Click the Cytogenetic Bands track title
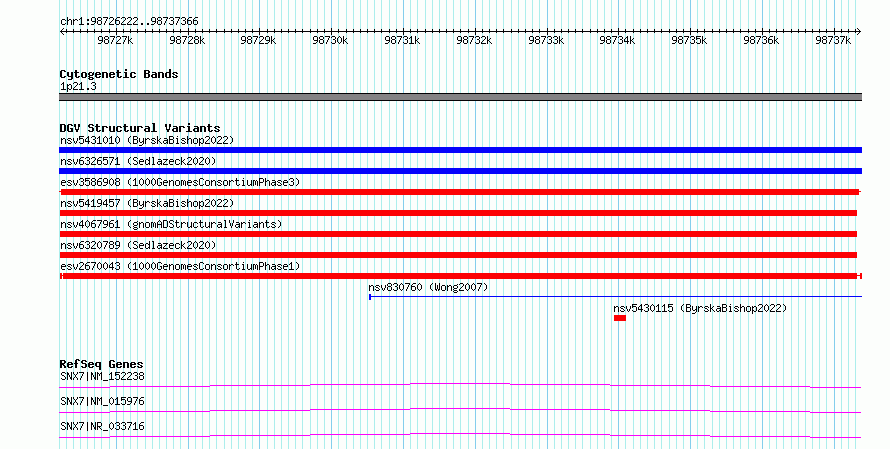The height and width of the screenshot is (449, 890). 119,74
